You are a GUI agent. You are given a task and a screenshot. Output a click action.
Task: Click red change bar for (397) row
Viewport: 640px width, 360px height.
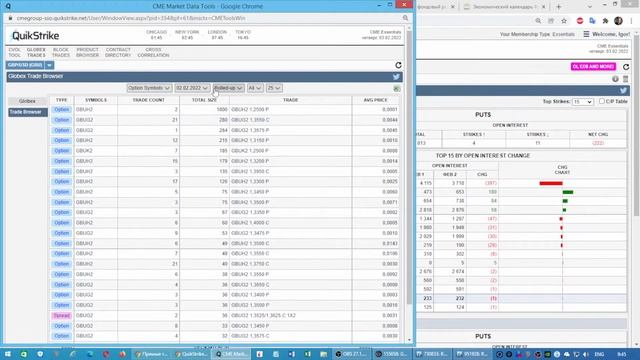pos(551,183)
